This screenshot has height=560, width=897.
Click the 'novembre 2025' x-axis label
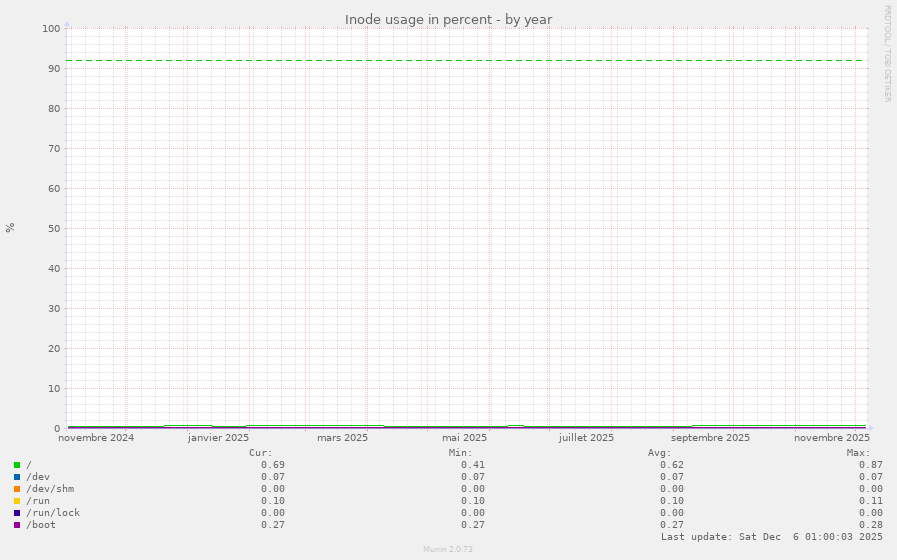click(832, 438)
